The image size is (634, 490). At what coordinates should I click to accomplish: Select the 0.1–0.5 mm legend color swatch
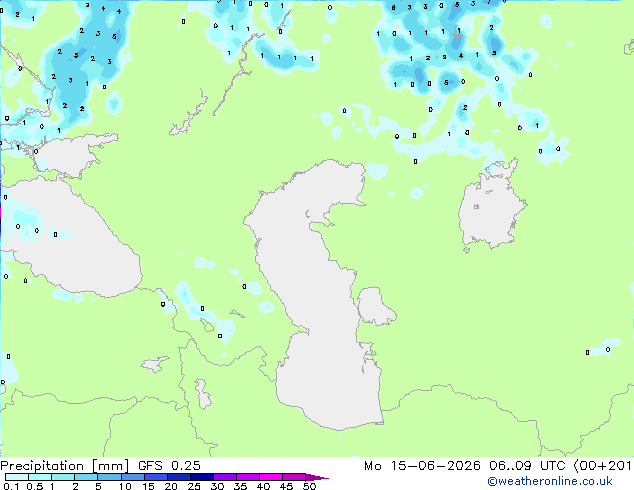point(17,477)
